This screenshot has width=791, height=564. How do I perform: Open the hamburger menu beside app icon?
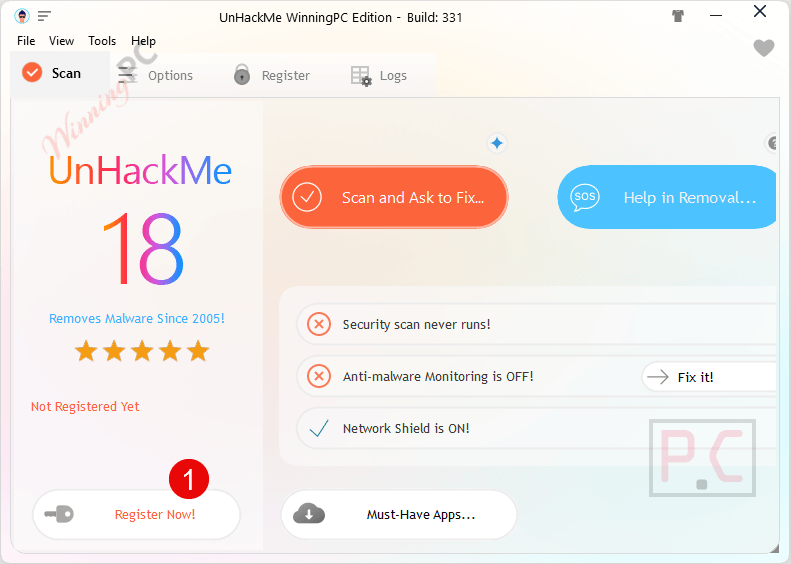[x=44, y=16]
